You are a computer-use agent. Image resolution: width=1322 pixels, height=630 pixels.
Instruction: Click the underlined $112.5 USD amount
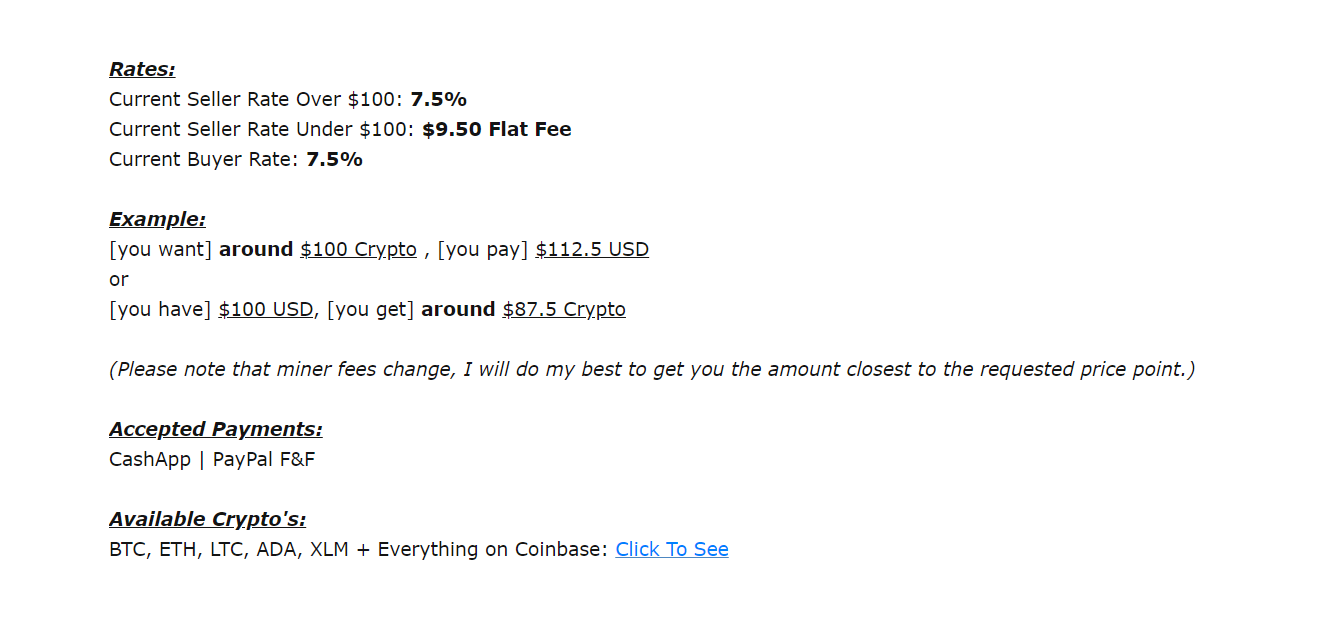coord(592,249)
